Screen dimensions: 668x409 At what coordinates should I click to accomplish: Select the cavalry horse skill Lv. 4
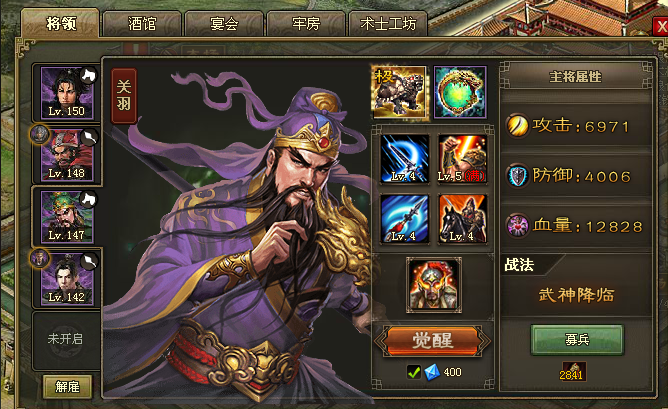tap(462, 219)
